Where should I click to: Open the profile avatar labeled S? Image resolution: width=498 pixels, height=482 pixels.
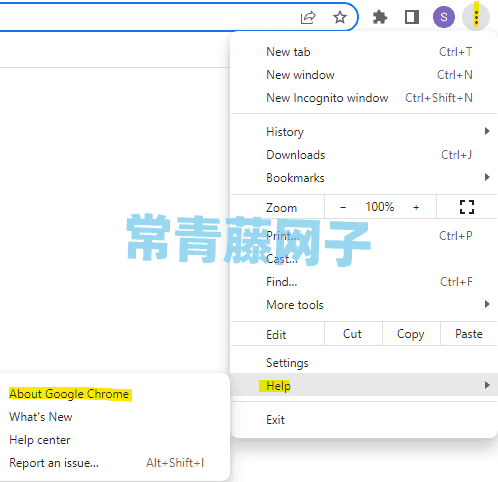[x=444, y=17]
